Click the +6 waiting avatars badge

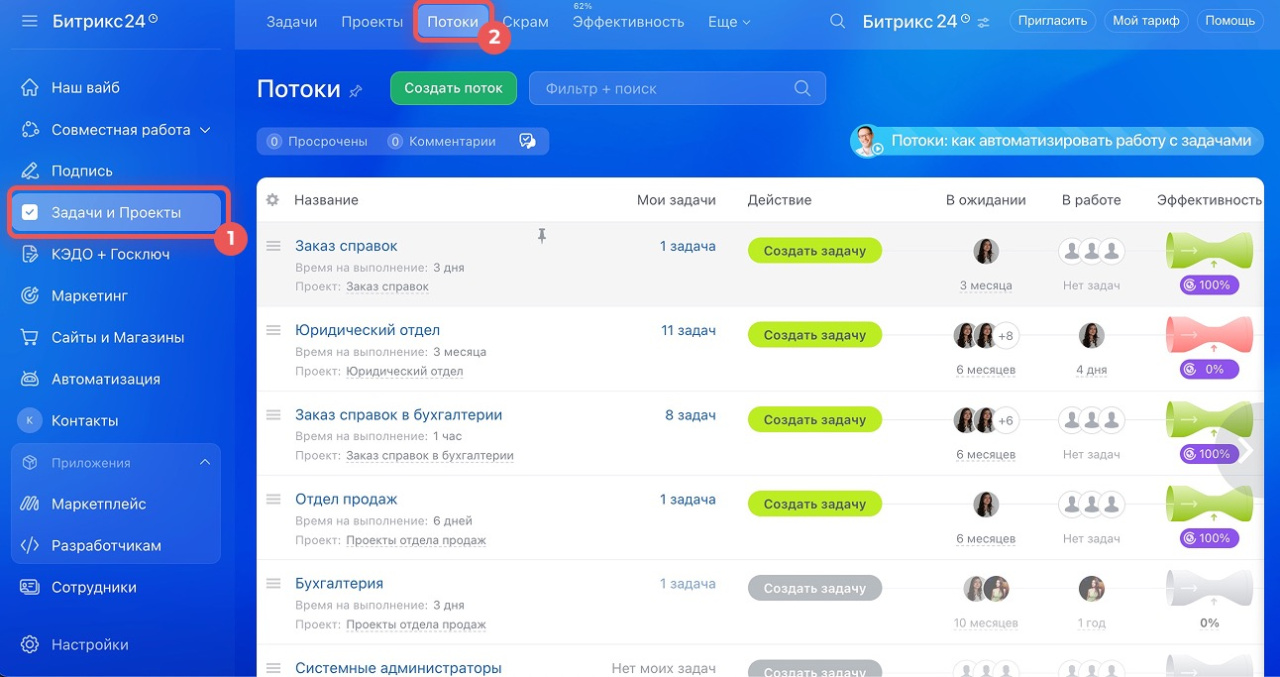[1006, 420]
